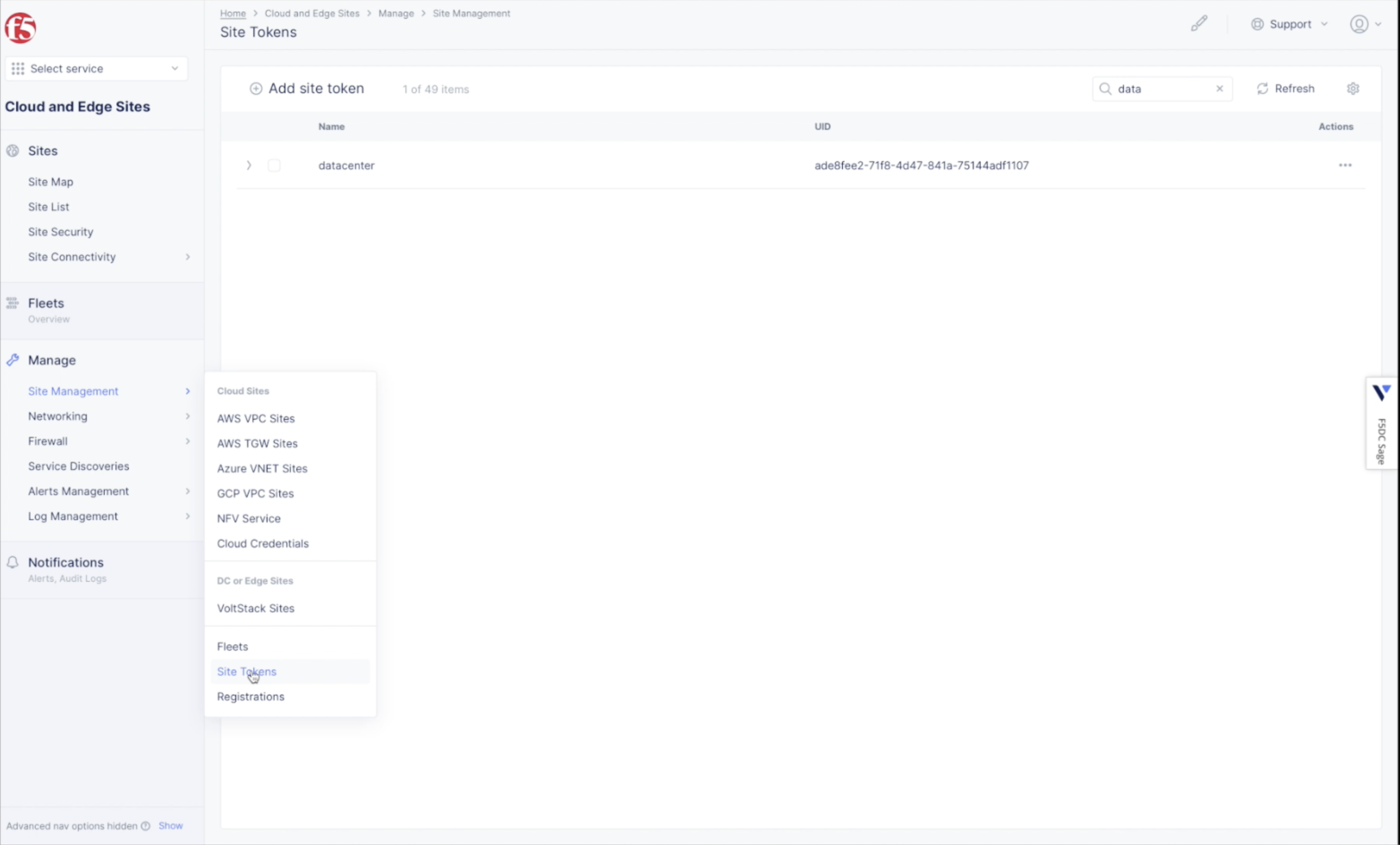Click the Fleets icon in the sidebar
The image size is (1400, 845).
13,303
